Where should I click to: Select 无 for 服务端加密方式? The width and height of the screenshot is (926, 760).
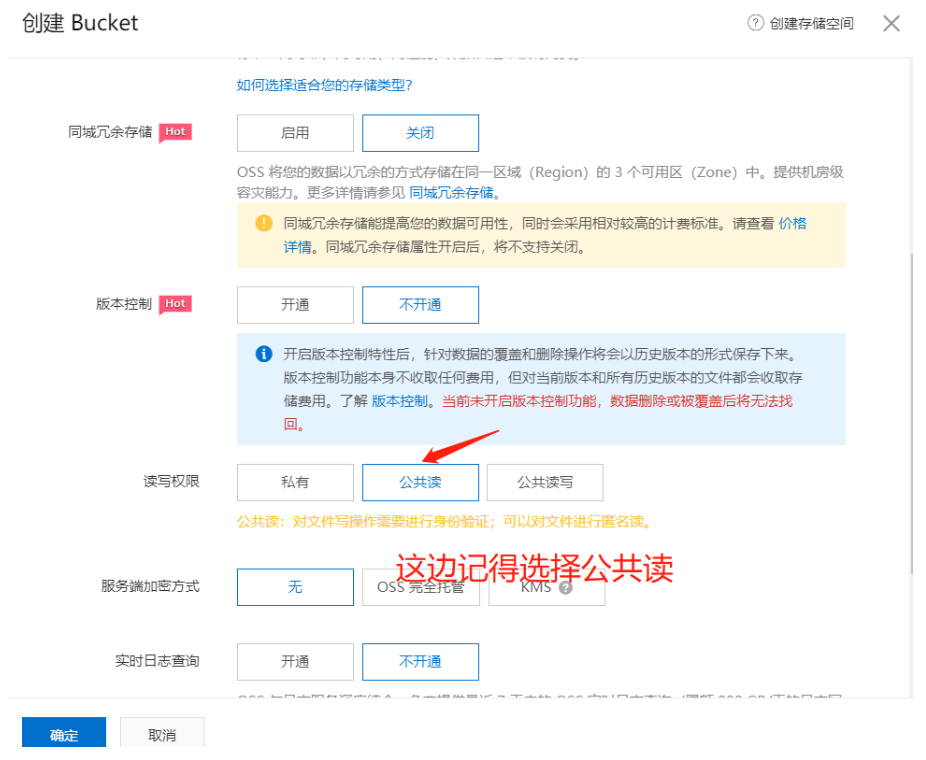pos(295,587)
